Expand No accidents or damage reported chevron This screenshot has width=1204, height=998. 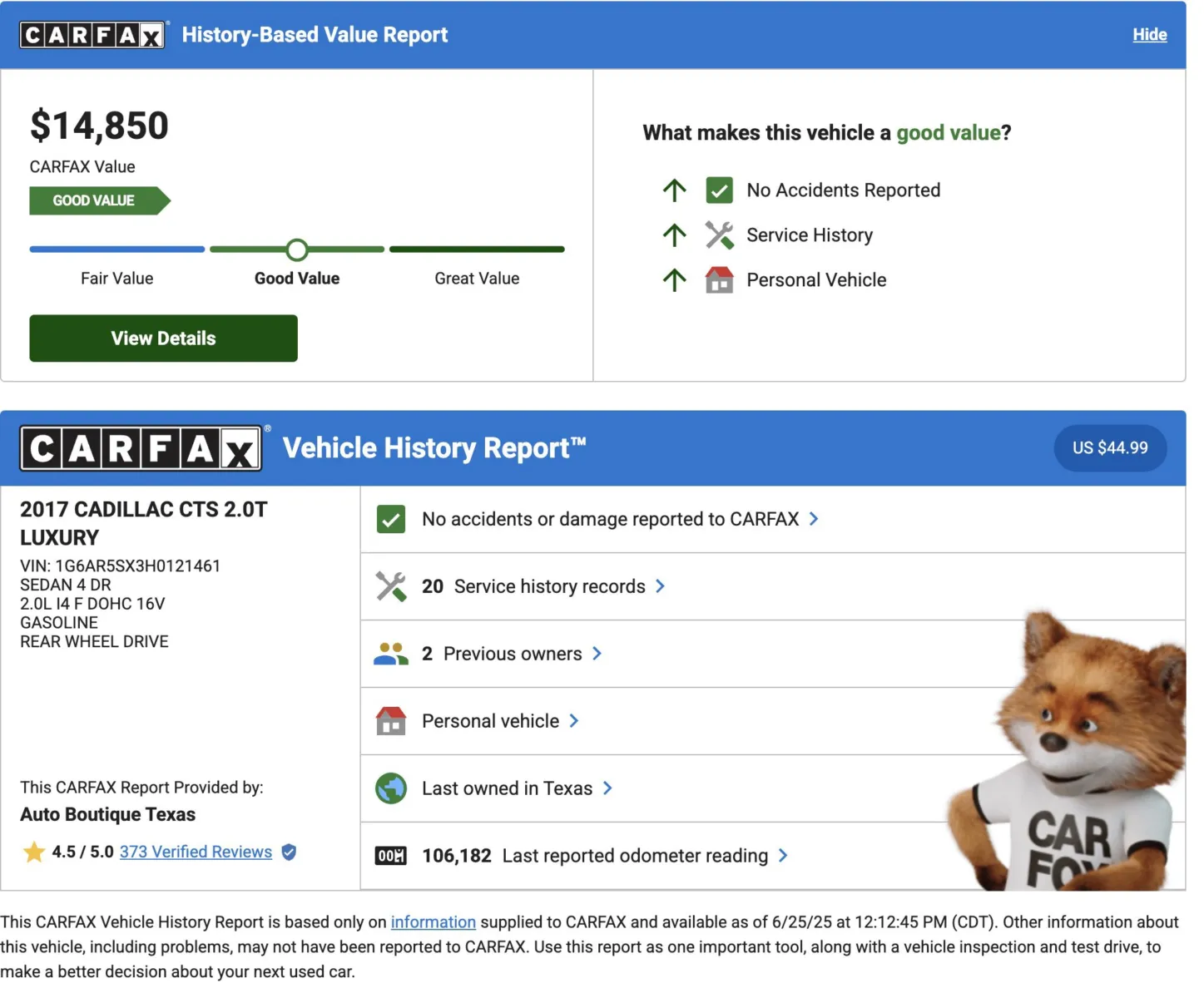[x=814, y=520]
